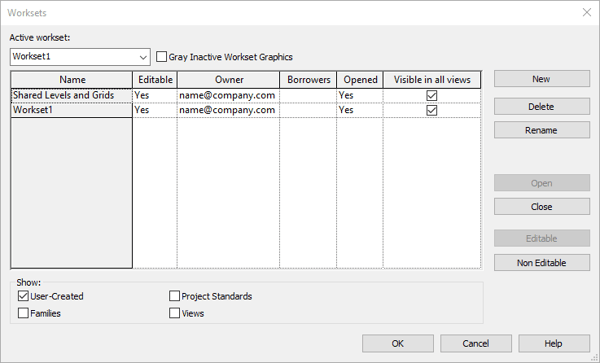Confirm with the OK button
Image resolution: width=600 pixels, height=363 pixels.
[x=398, y=343]
